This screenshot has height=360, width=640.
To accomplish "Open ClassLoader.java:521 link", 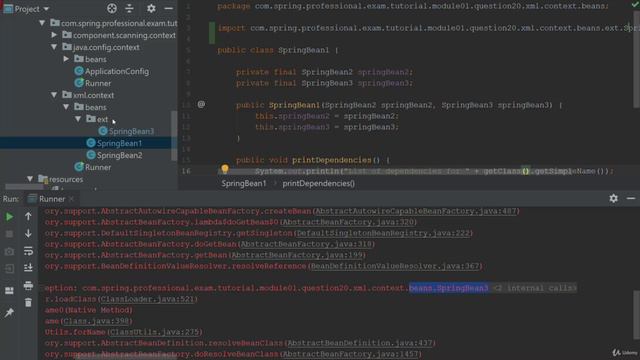I will (147, 299).
